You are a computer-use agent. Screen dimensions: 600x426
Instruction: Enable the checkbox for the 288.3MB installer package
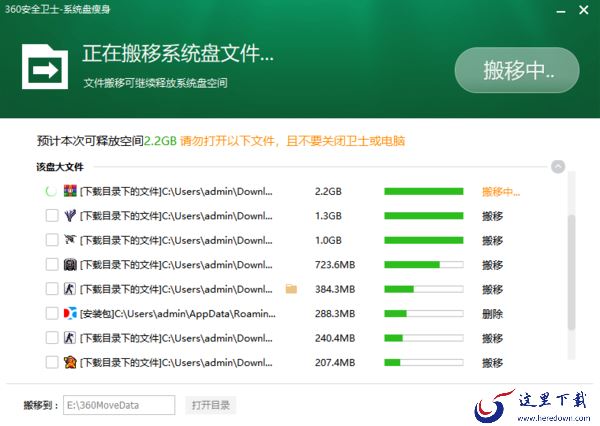(x=52, y=313)
